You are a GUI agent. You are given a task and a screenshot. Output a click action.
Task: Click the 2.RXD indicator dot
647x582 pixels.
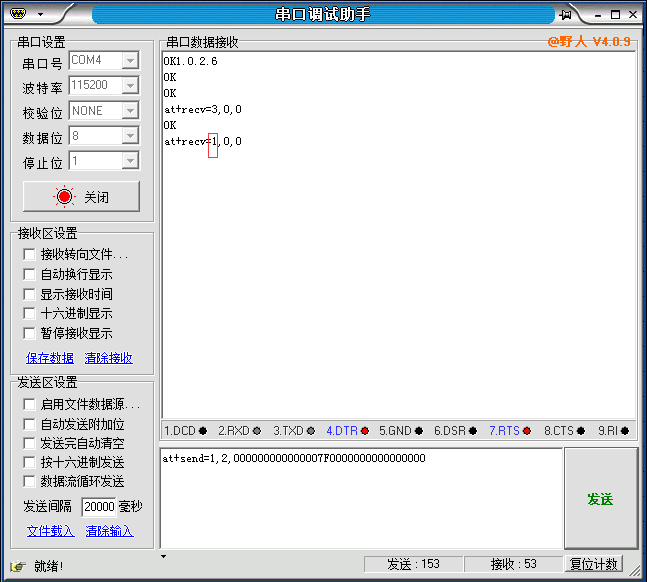tap(257, 431)
